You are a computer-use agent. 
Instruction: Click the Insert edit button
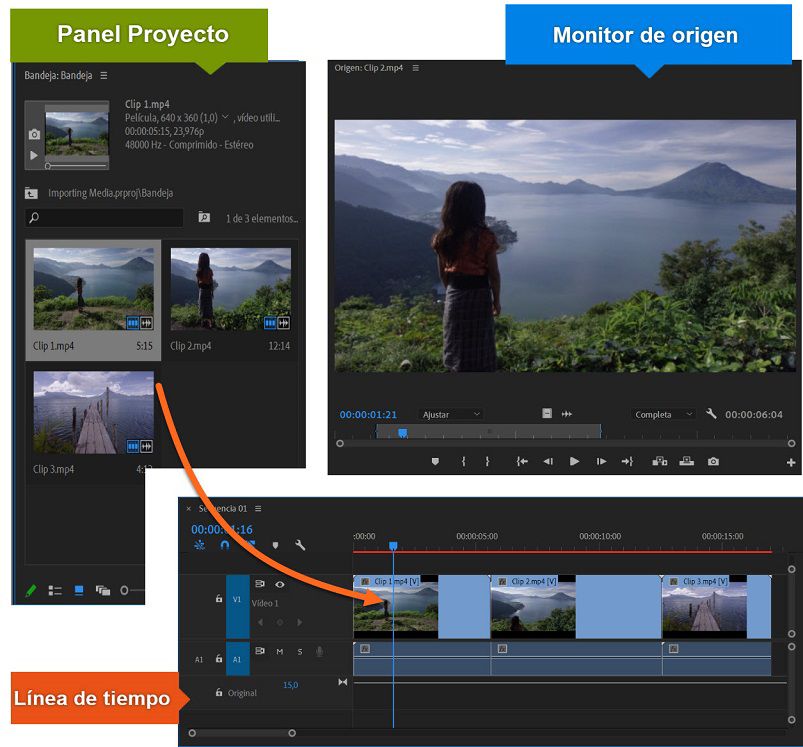pyautogui.click(x=660, y=461)
